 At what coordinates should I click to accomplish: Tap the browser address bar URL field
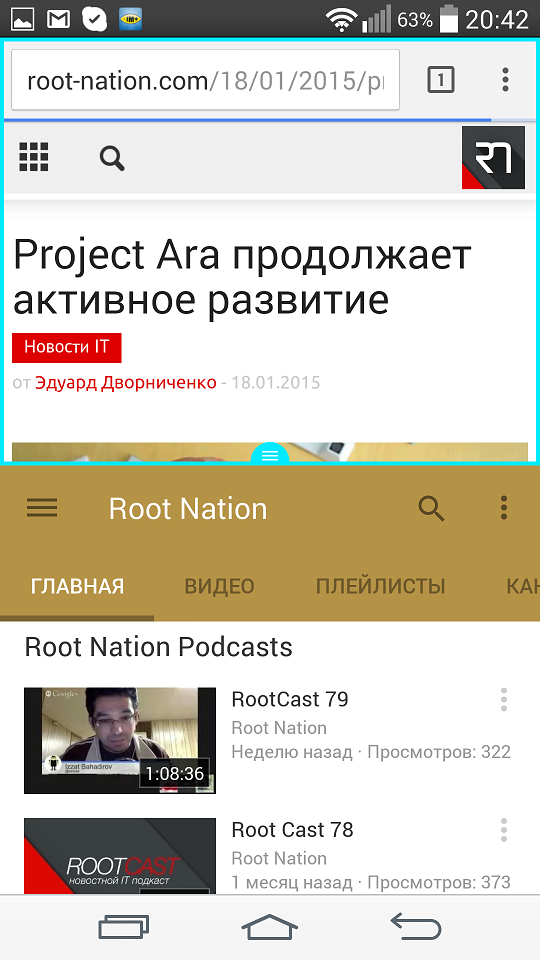(205, 80)
